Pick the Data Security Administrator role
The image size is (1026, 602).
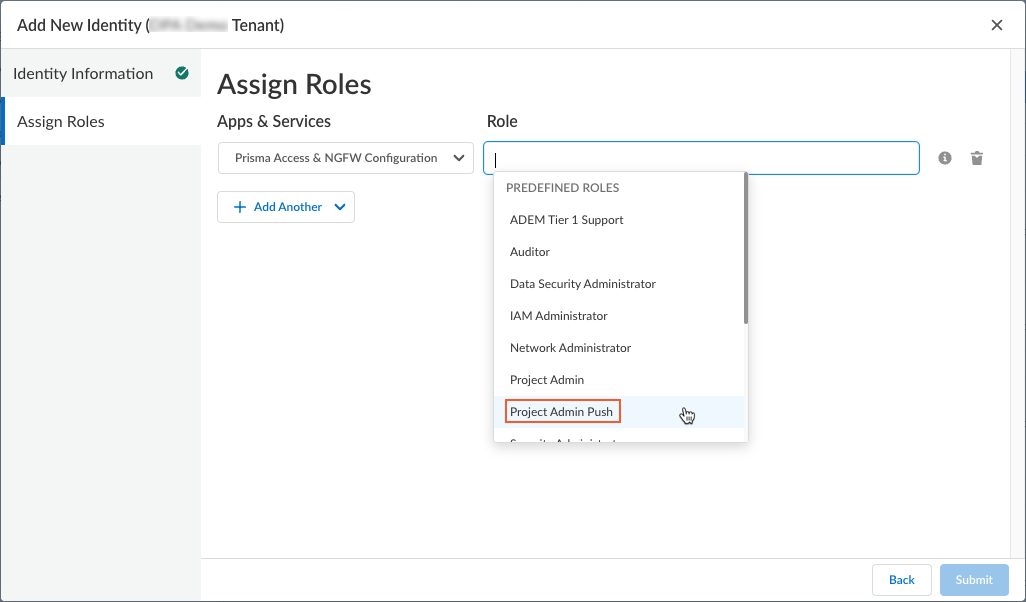tap(582, 284)
